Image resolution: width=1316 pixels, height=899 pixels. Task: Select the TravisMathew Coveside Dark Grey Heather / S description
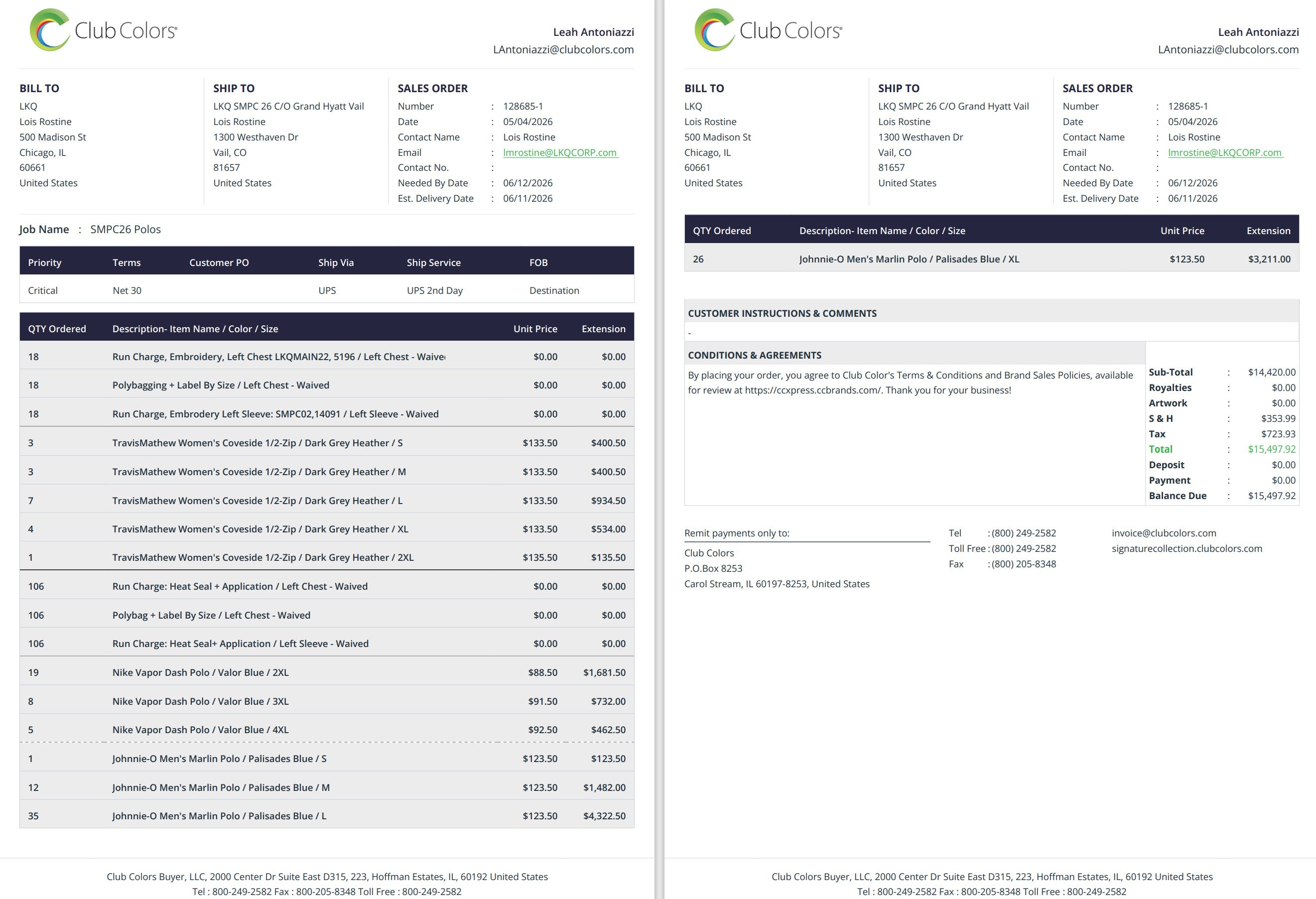tap(258, 443)
